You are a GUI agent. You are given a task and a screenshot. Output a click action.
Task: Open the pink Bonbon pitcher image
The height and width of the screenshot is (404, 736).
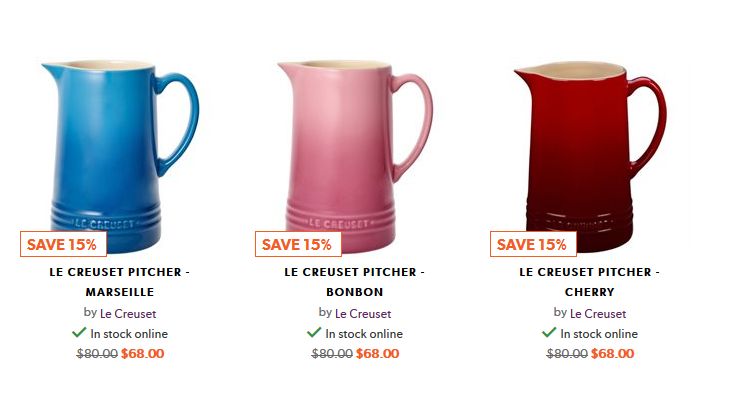[355, 156]
